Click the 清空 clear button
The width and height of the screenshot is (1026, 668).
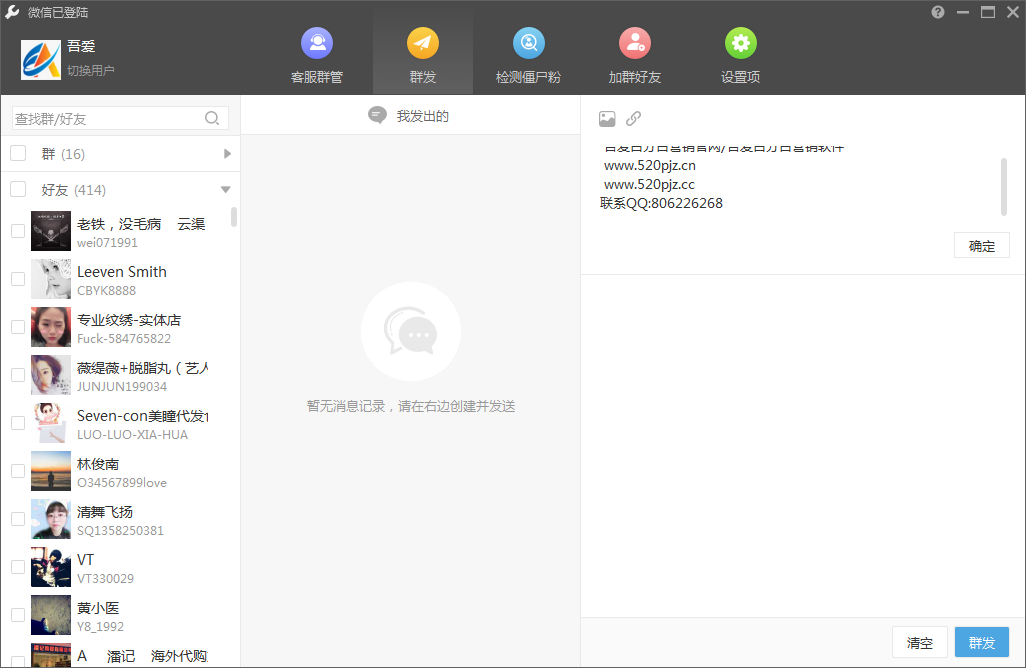[x=919, y=642]
